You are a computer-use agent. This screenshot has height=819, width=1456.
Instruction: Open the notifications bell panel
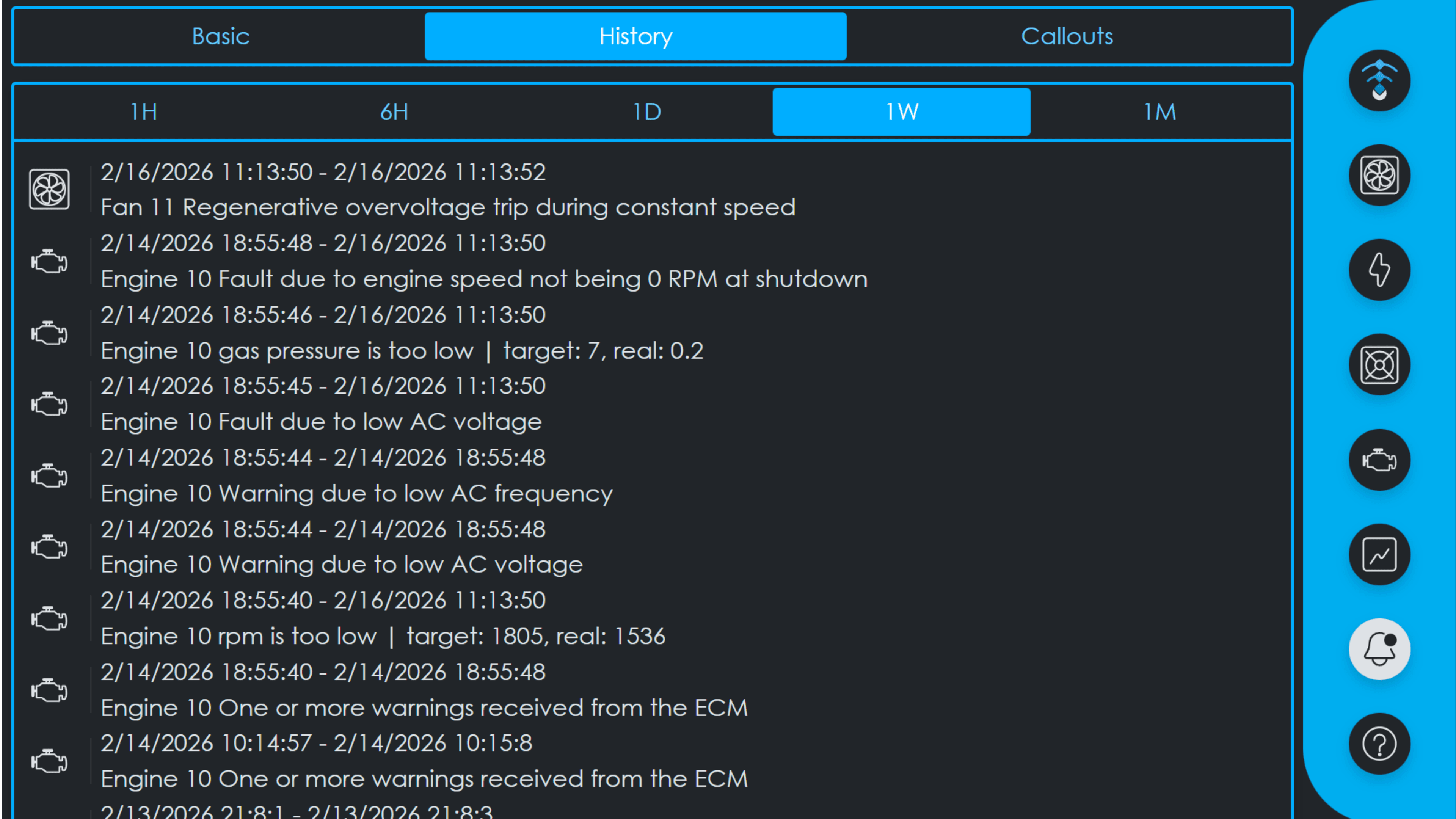coord(1379,649)
